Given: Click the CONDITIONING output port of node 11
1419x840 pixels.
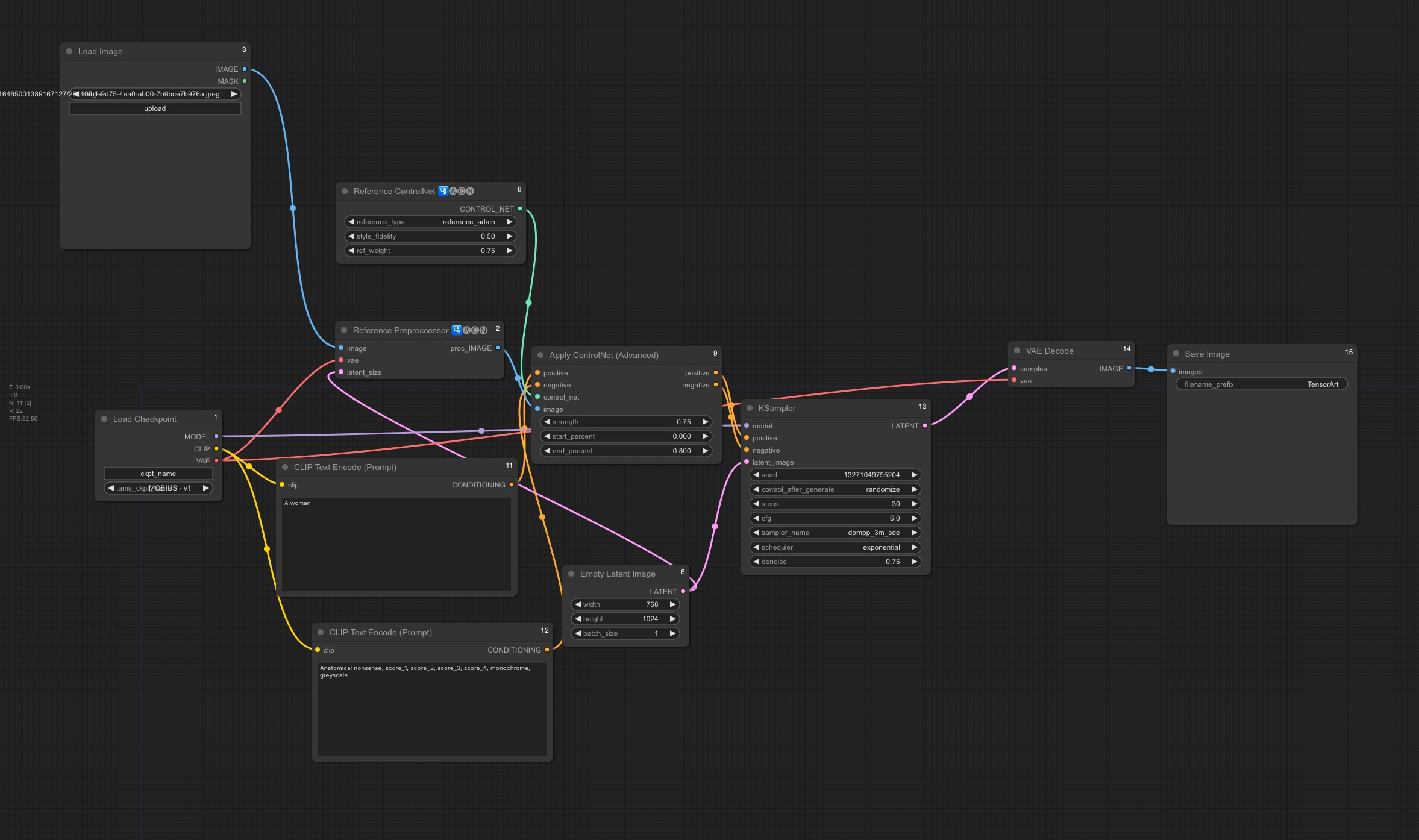Looking at the screenshot, I should (512, 484).
